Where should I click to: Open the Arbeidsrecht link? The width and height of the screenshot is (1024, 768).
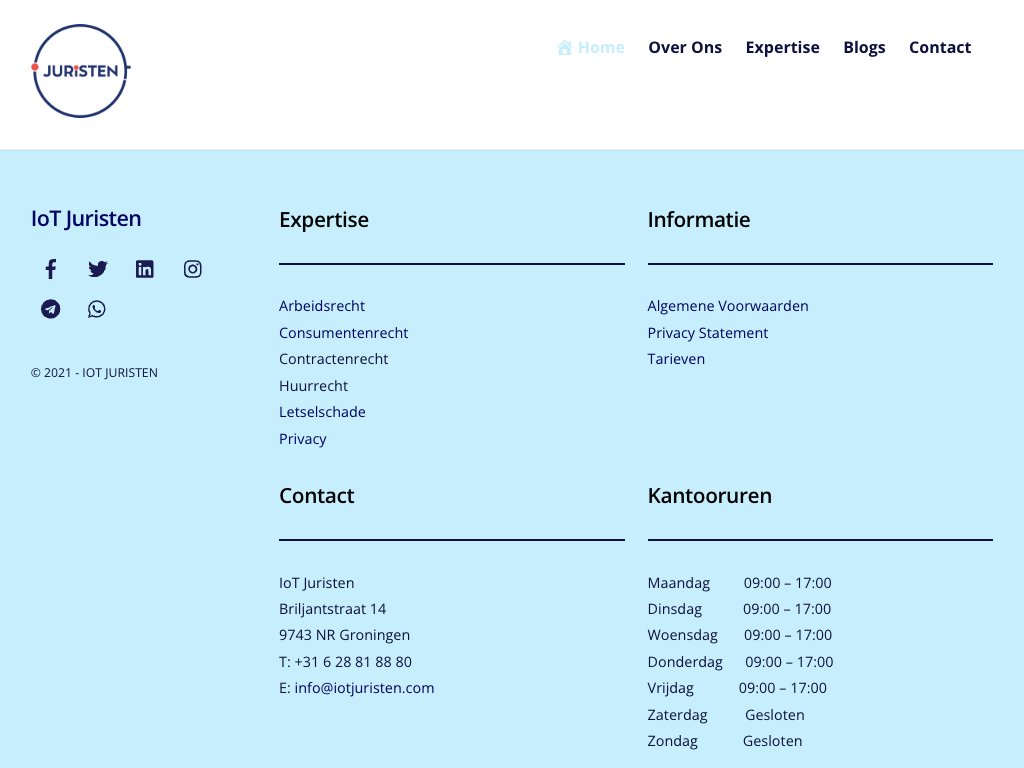322,306
